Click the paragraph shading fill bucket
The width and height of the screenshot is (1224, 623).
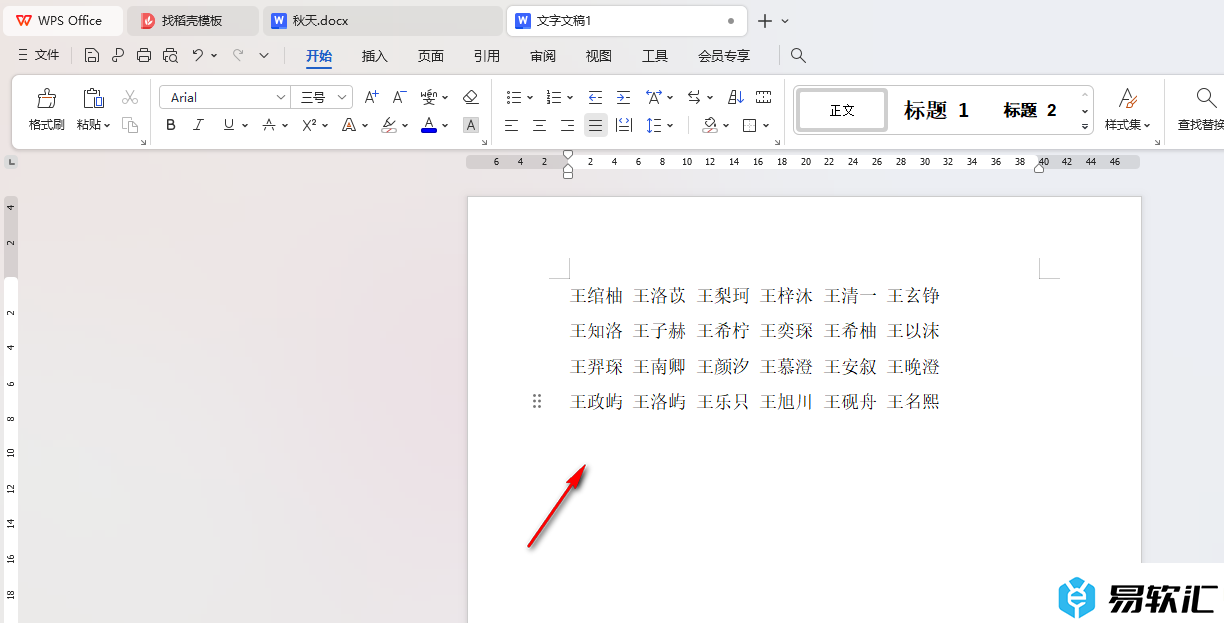[710, 125]
